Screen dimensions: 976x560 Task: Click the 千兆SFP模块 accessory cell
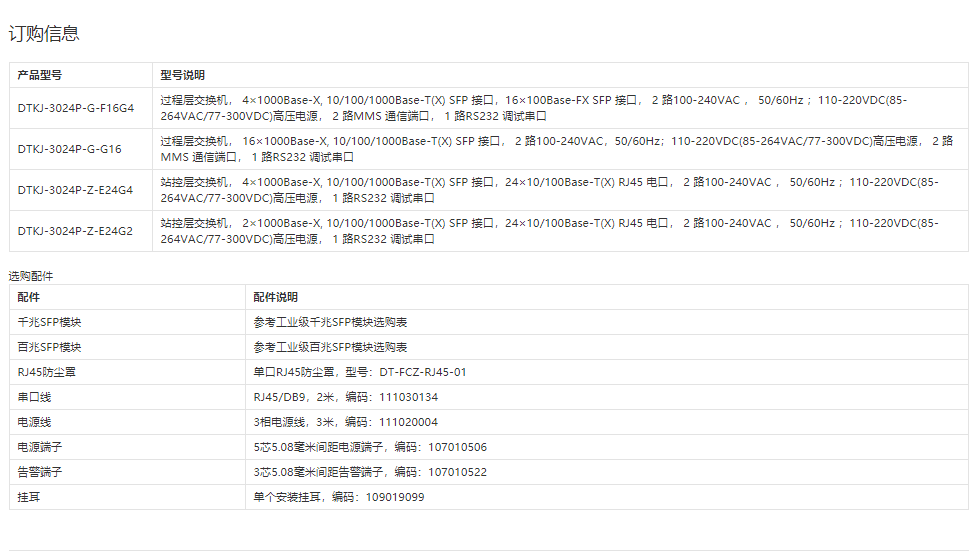pyautogui.click(x=49, y=322)
